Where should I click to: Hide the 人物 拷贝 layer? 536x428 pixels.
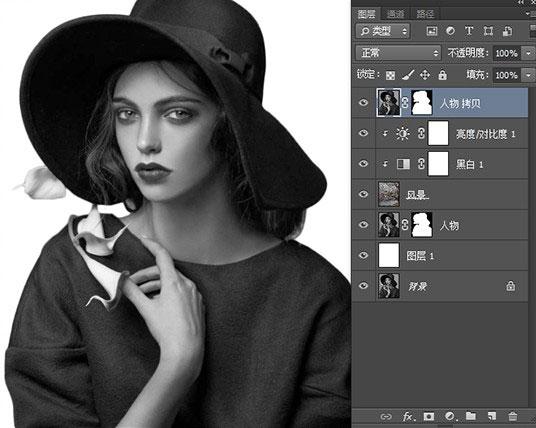click(x=363, y=102)
